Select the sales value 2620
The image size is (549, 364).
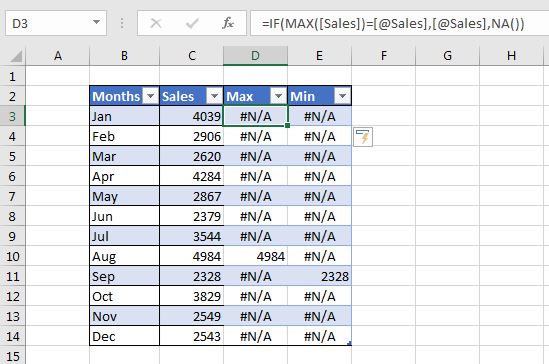[192, 156]
